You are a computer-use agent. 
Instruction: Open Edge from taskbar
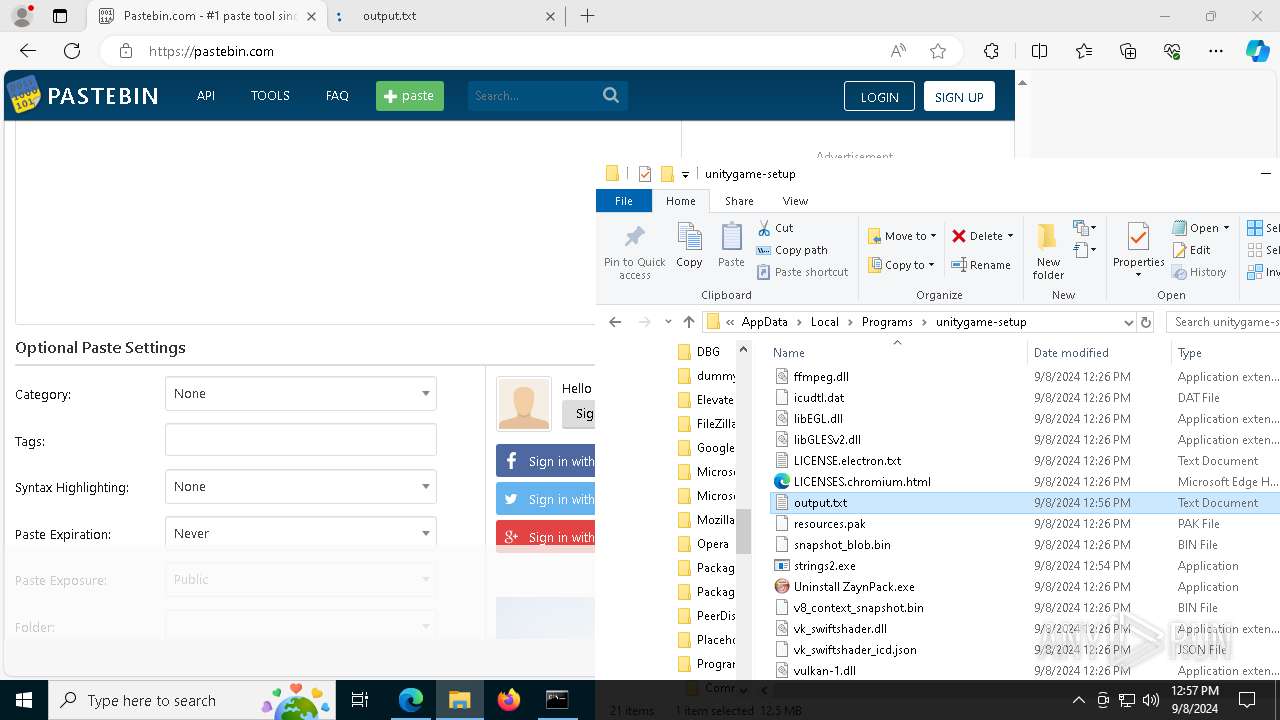click(x=411, y=700)
